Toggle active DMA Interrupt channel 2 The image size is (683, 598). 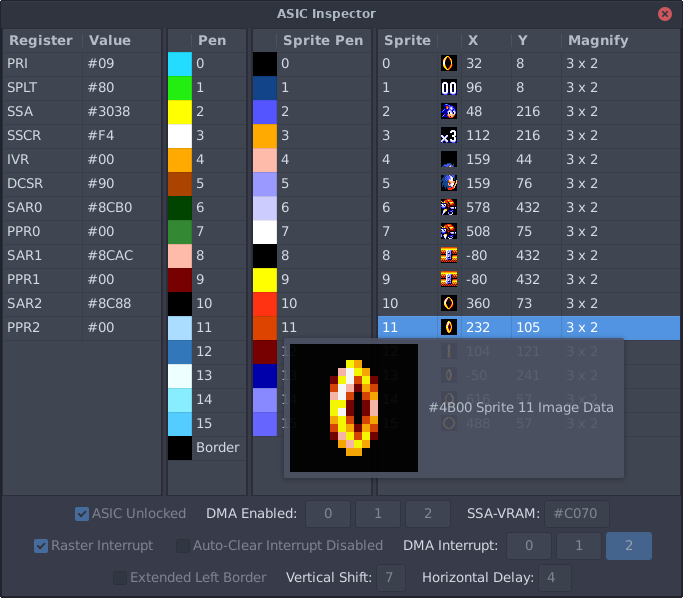pyautogui.click(x=629, y=546)
